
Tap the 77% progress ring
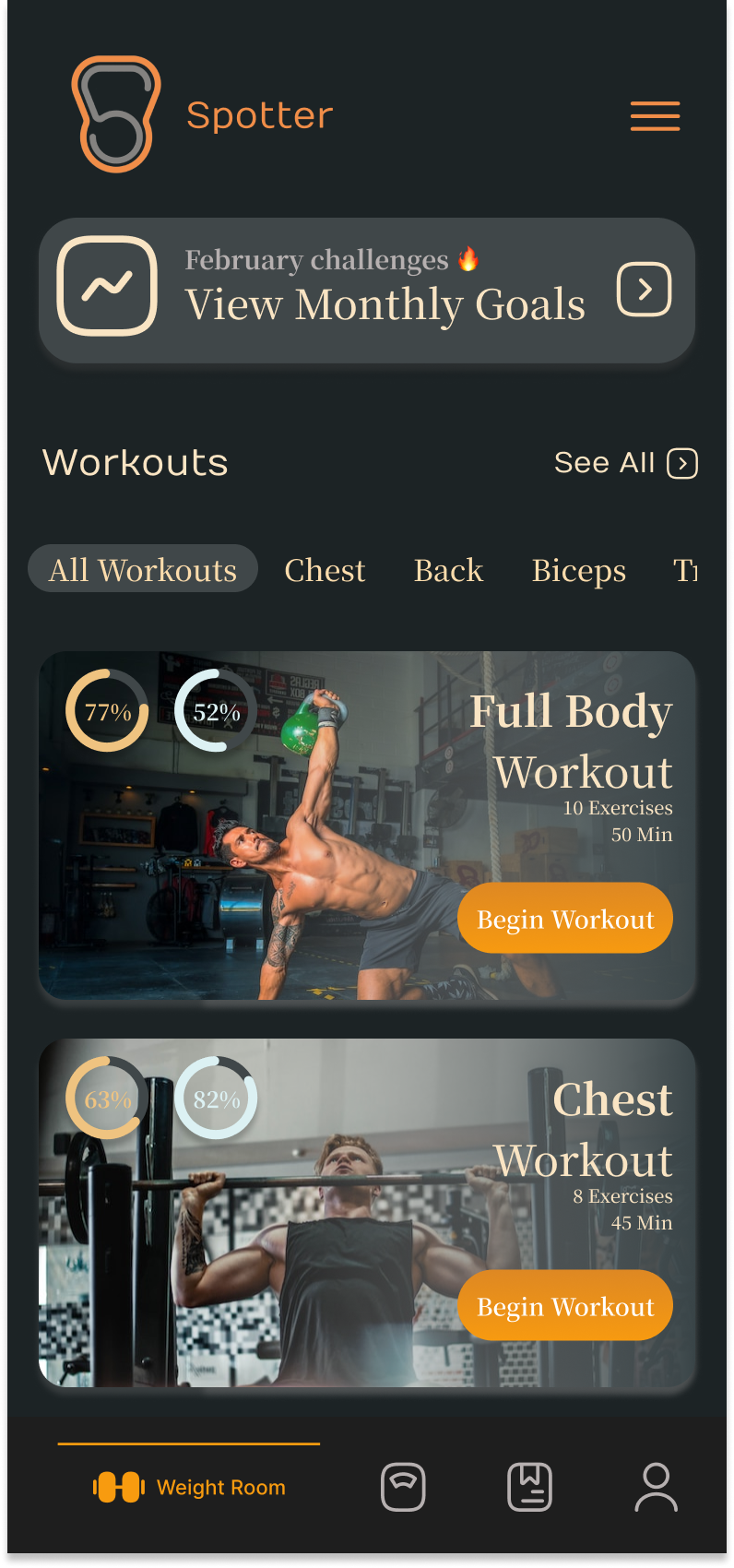pos(107,710)
